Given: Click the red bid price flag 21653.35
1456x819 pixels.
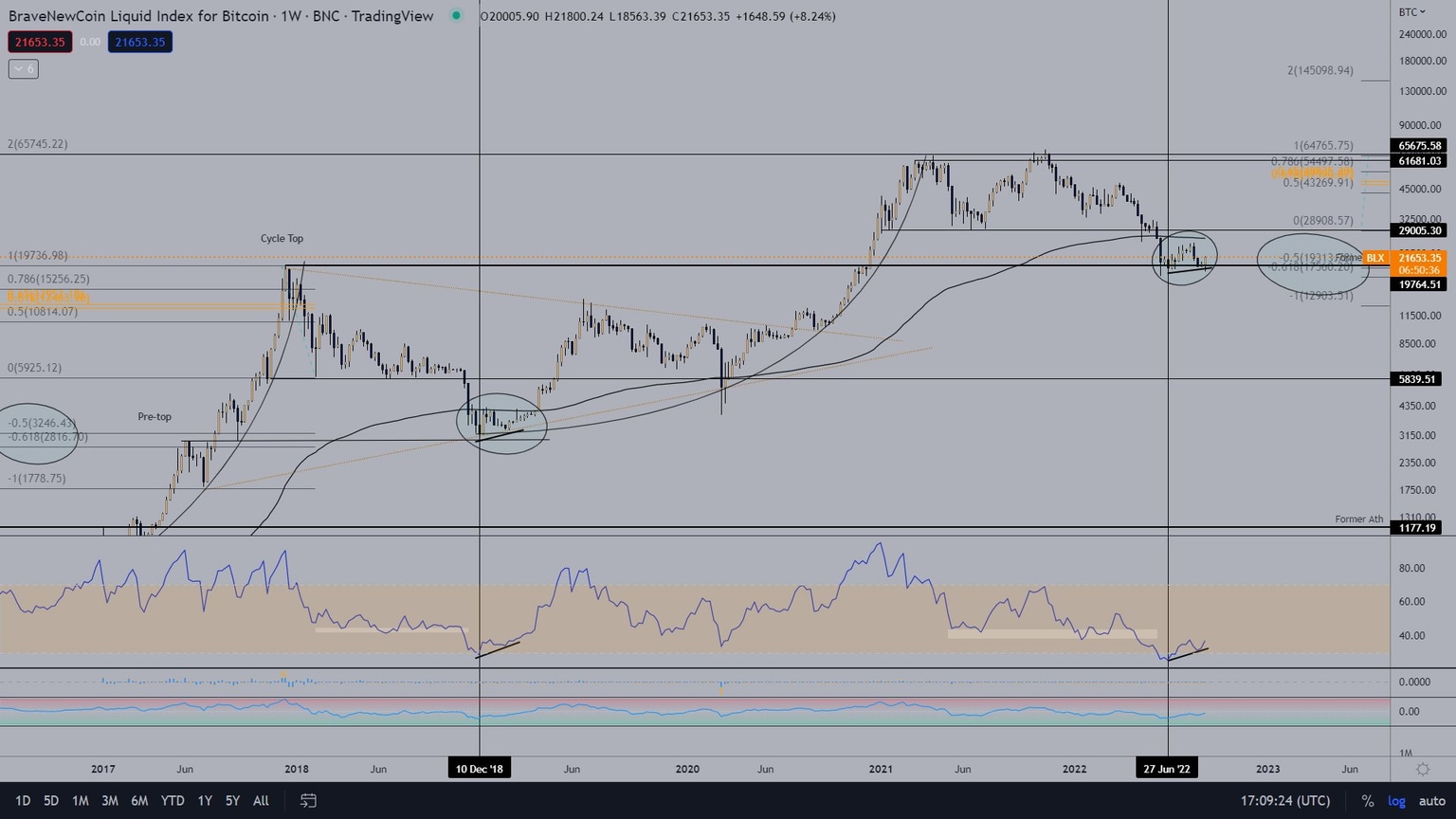Looking at the screenshot, I should [x=40, y=42].
